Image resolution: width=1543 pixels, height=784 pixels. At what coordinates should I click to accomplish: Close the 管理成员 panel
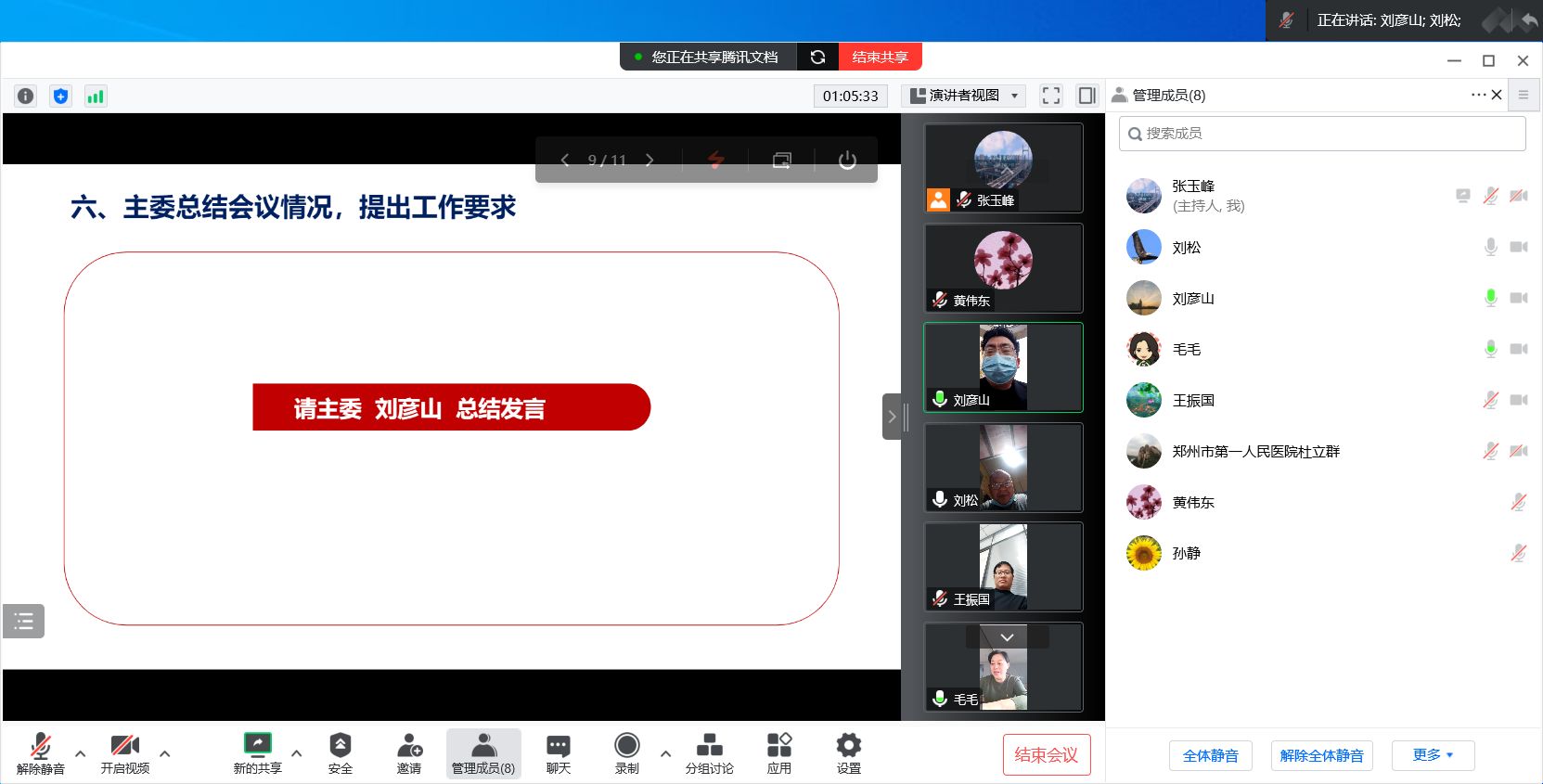(x=1497, y=95)
